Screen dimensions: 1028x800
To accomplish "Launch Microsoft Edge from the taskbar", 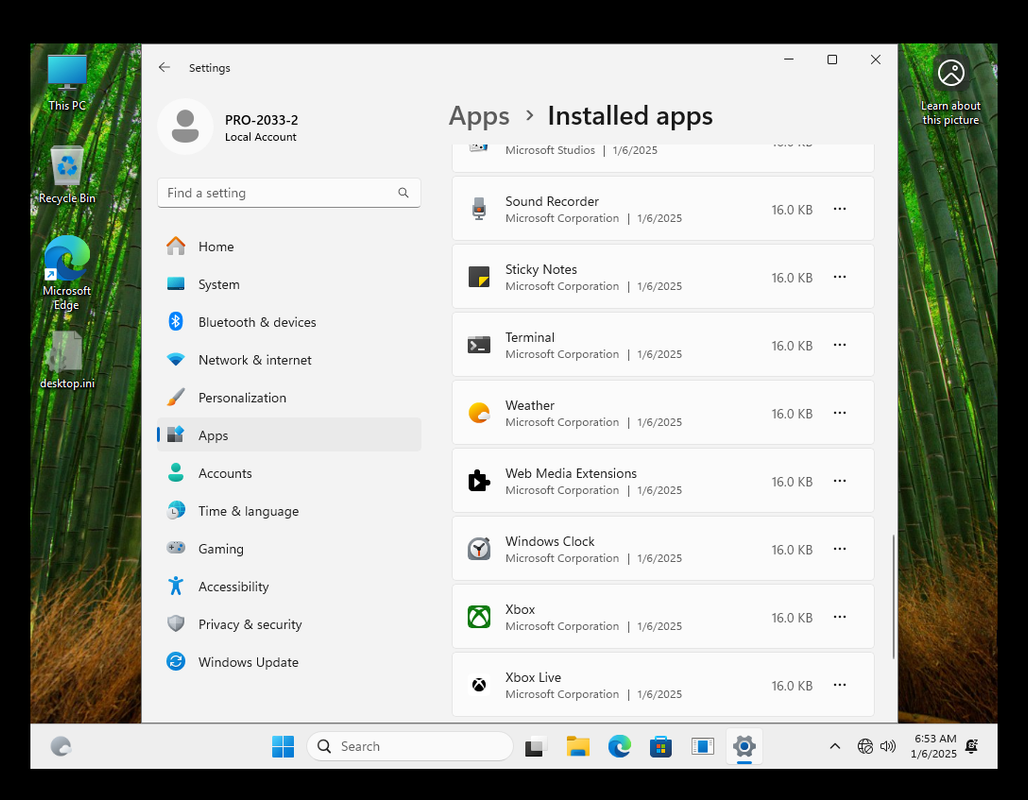I will click(619, 746).
